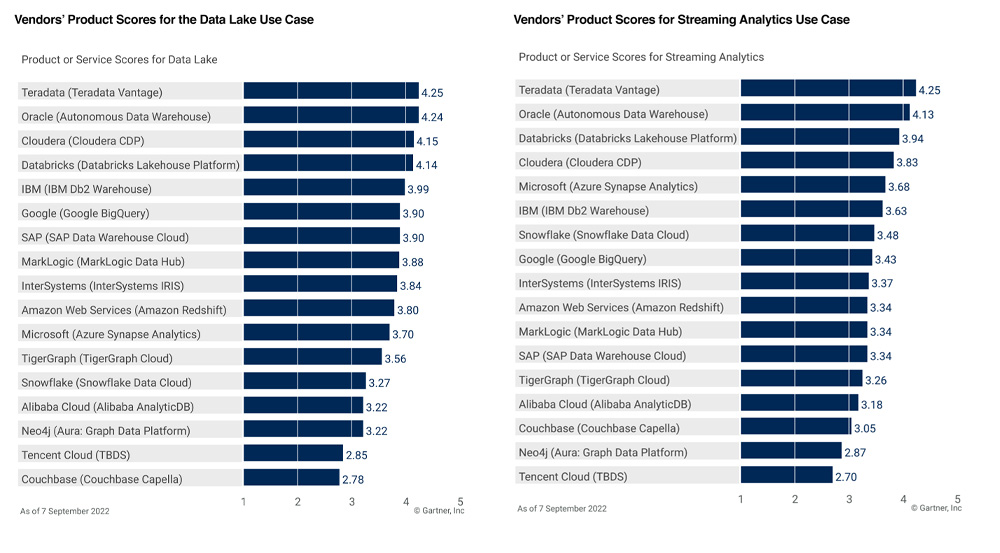Select the 4.24 score next to Oracle
Image resolution: width=1000 pixels, height=553 pixels.
point(432,117)
